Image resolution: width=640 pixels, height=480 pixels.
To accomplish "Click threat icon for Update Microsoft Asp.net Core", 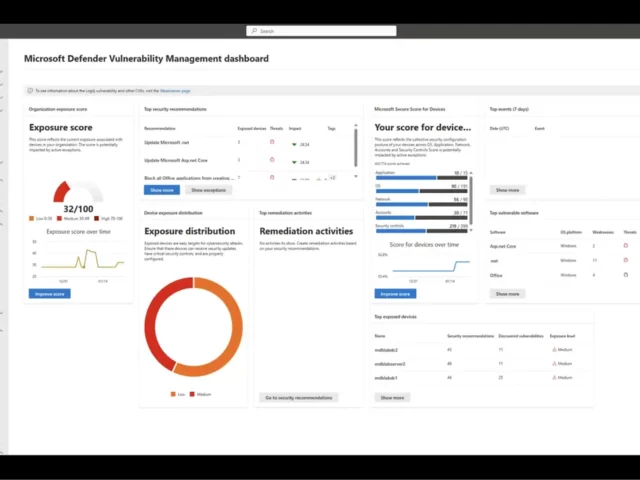I will click(x=272, y=159).
